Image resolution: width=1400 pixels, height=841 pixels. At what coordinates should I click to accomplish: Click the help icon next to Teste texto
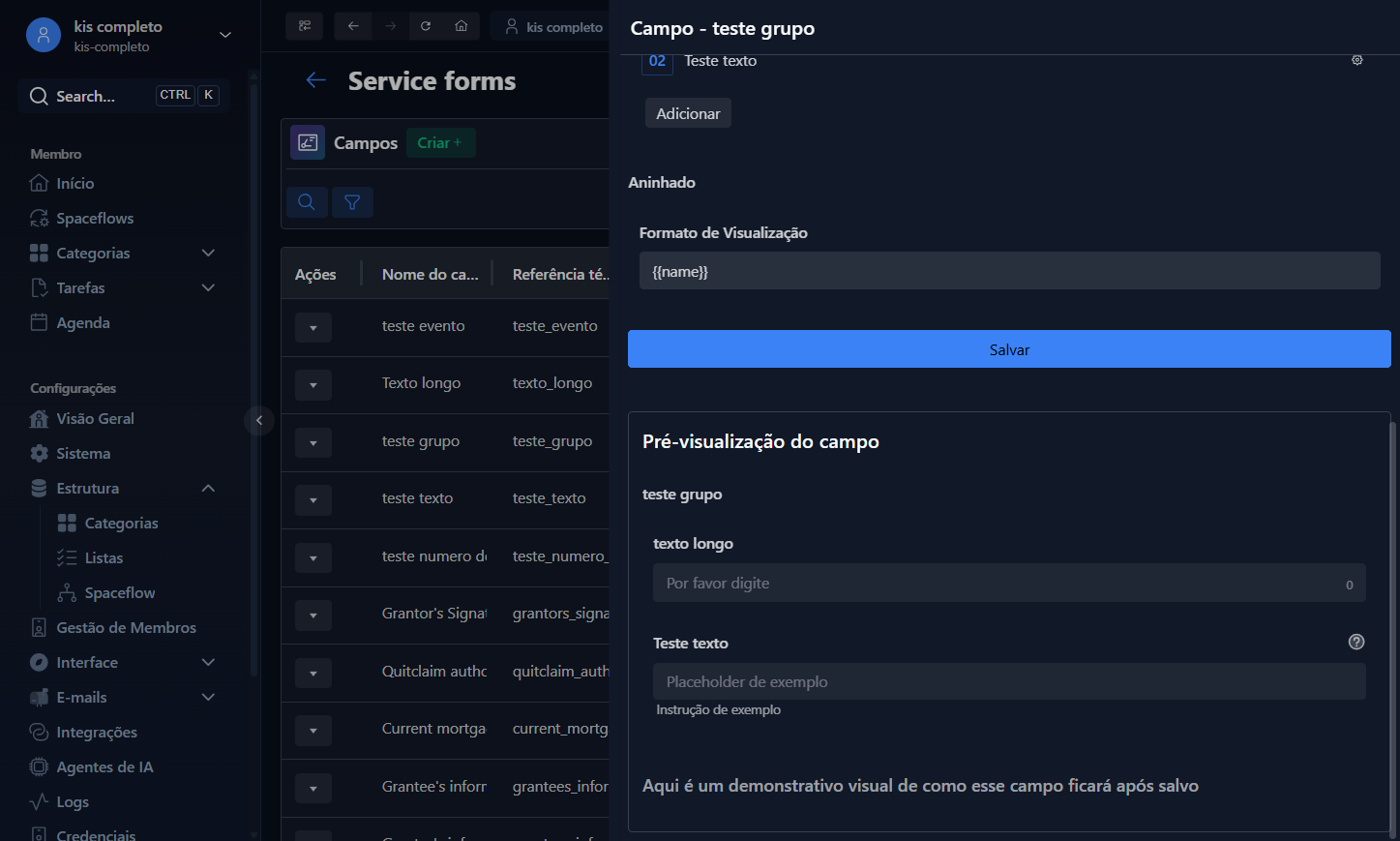tap(1356, 642)
